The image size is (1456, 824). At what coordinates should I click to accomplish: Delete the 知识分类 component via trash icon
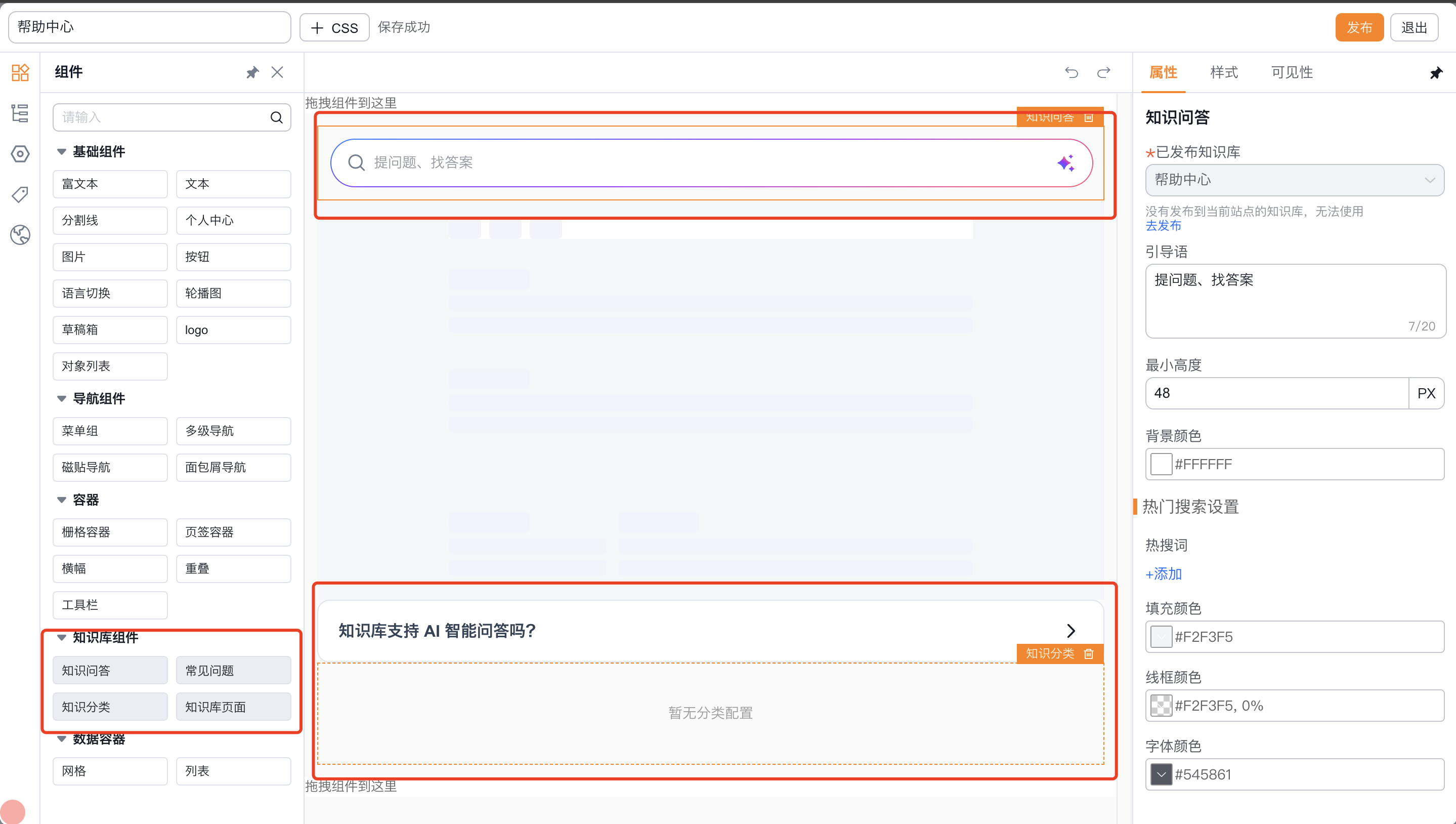[x=1088, y=654]
